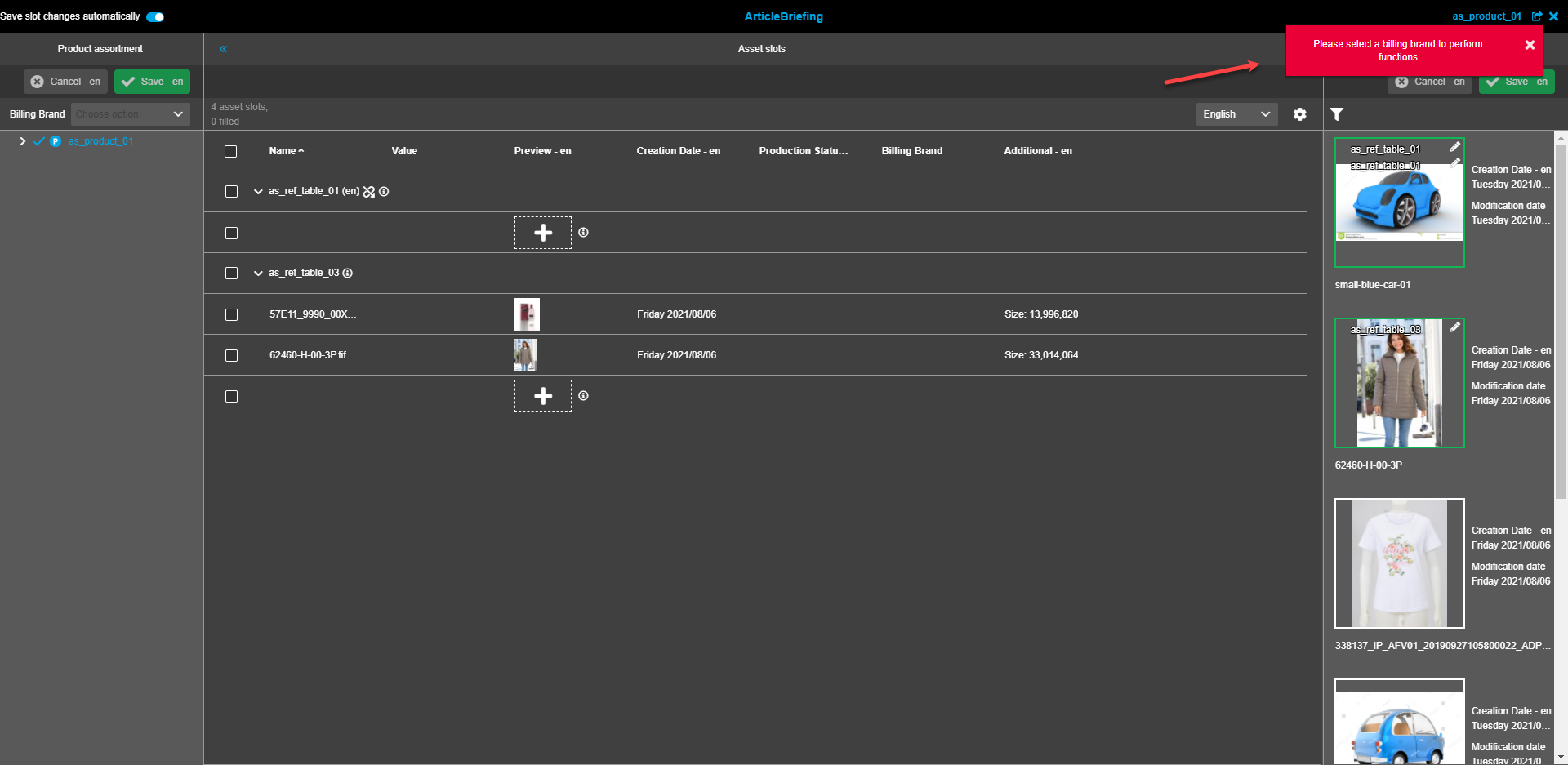This screenshot has height=765, width=1568.
Task: Open the settings gear next to the language selector
Action: (x=1299, y=114)
